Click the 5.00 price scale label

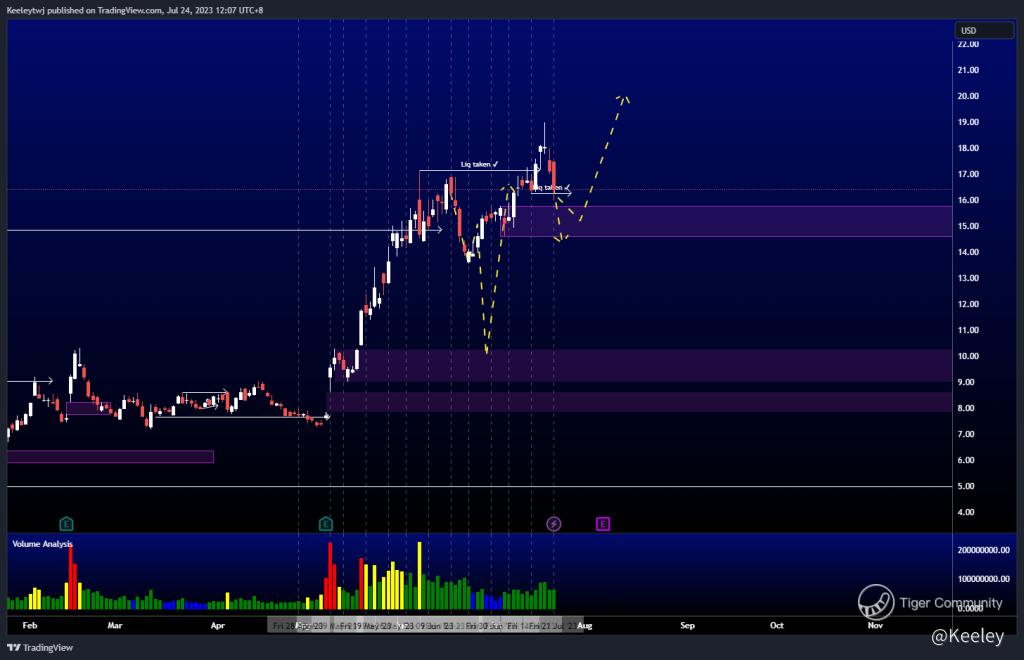(x=966, y=486)
